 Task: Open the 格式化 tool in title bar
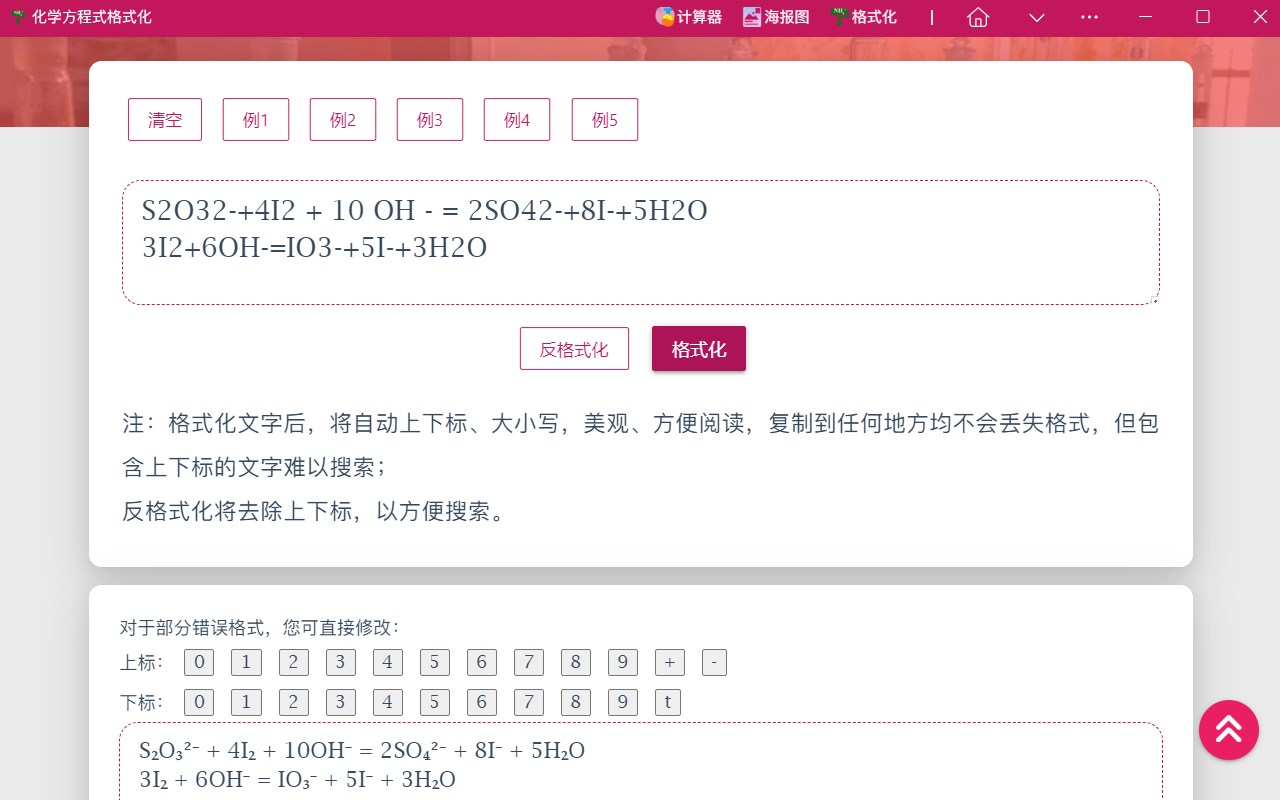click(x=863, y=17)
